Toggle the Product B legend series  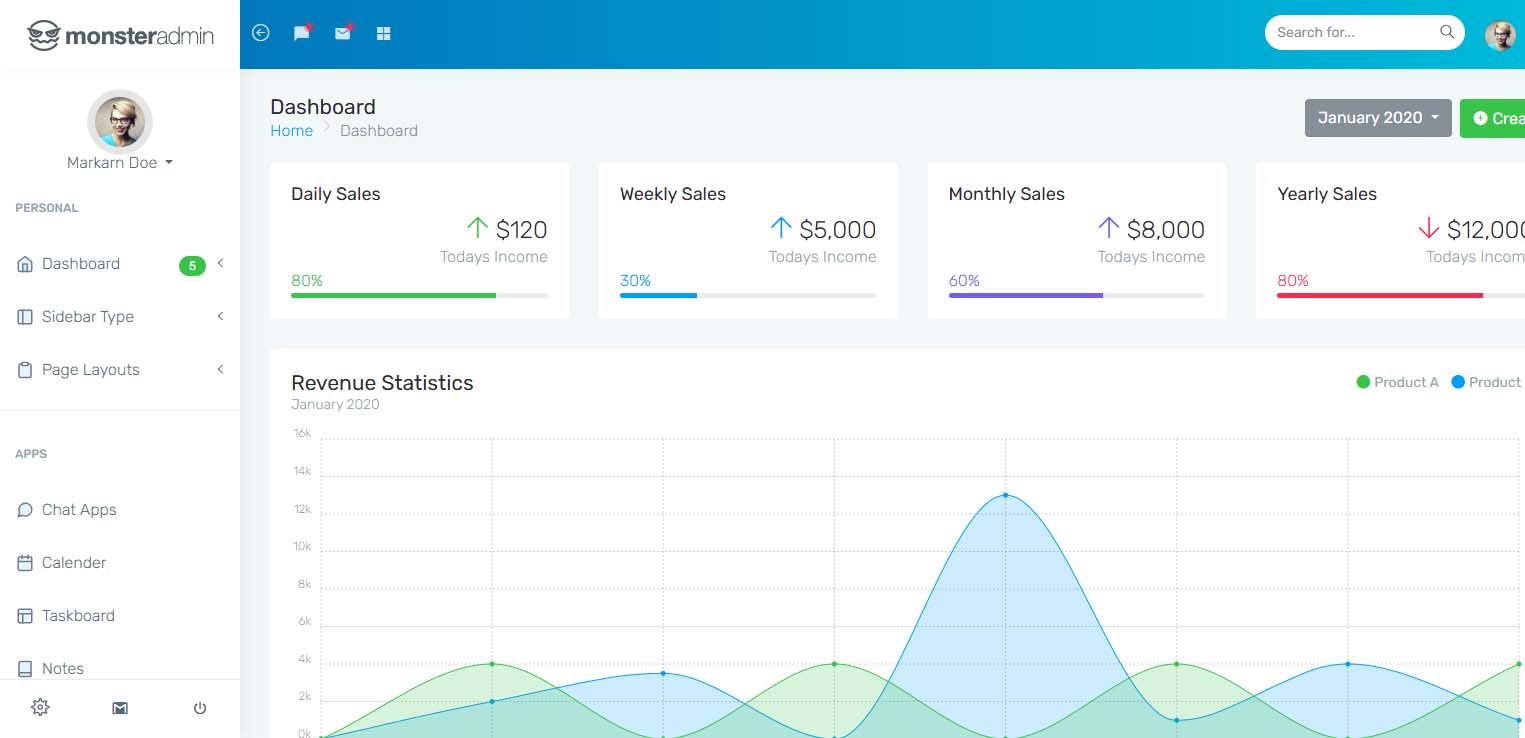click(1487, 382)
